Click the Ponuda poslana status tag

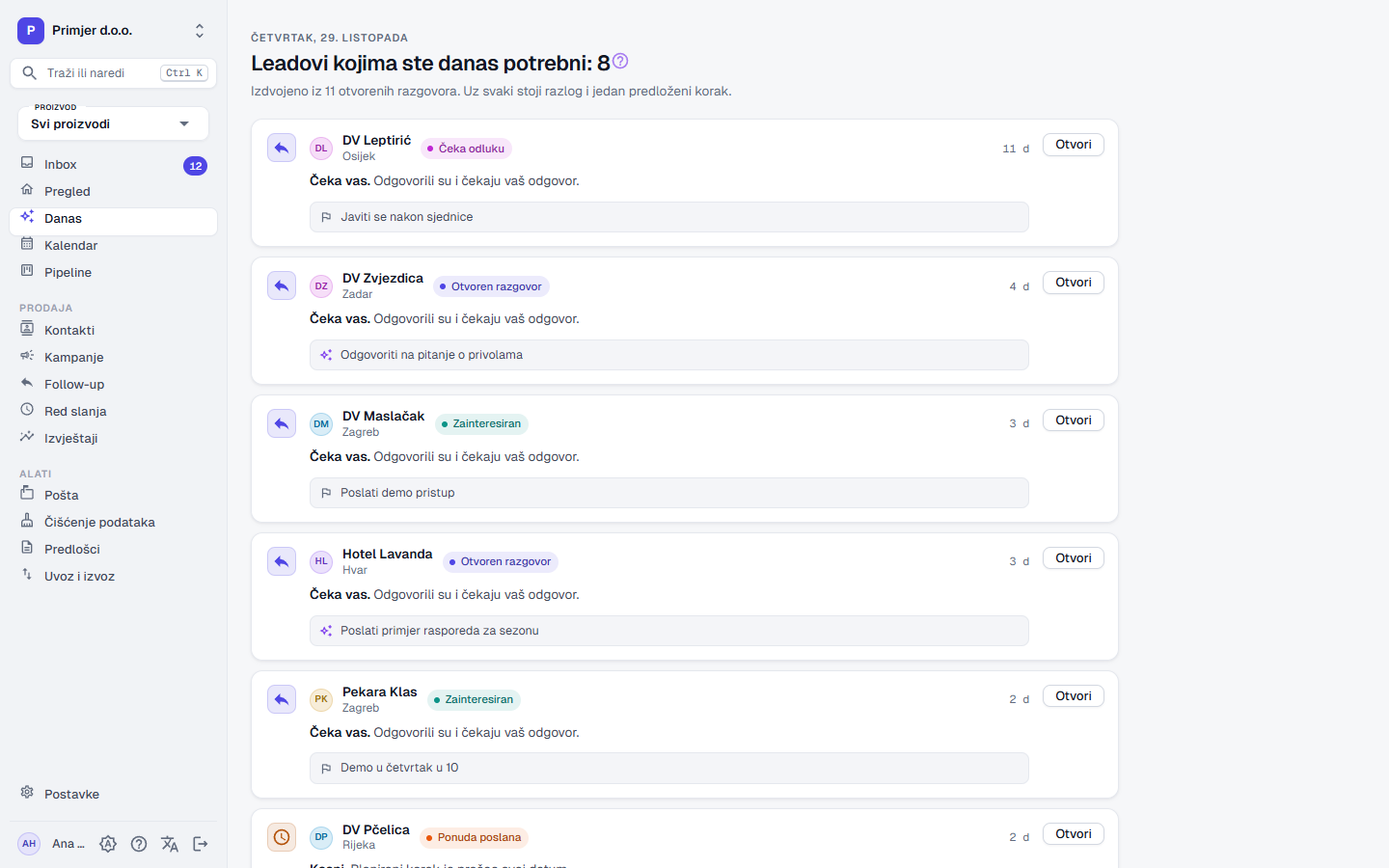(x=474, y=838)
